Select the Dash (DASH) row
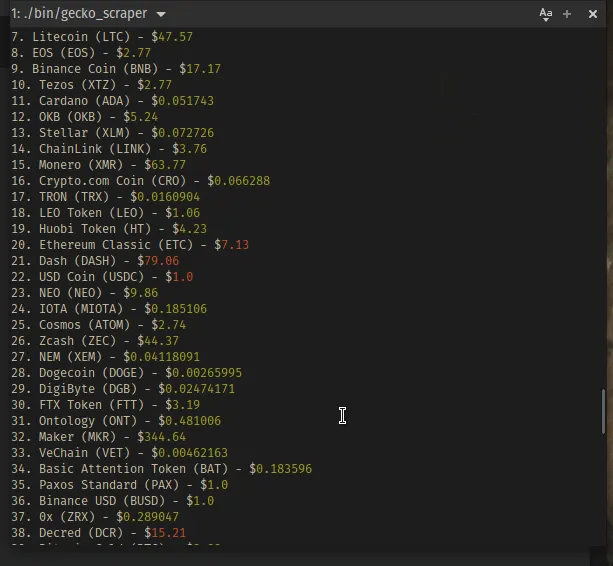The image size is (613, 566). pyautogui.click(x=95, y=261)
